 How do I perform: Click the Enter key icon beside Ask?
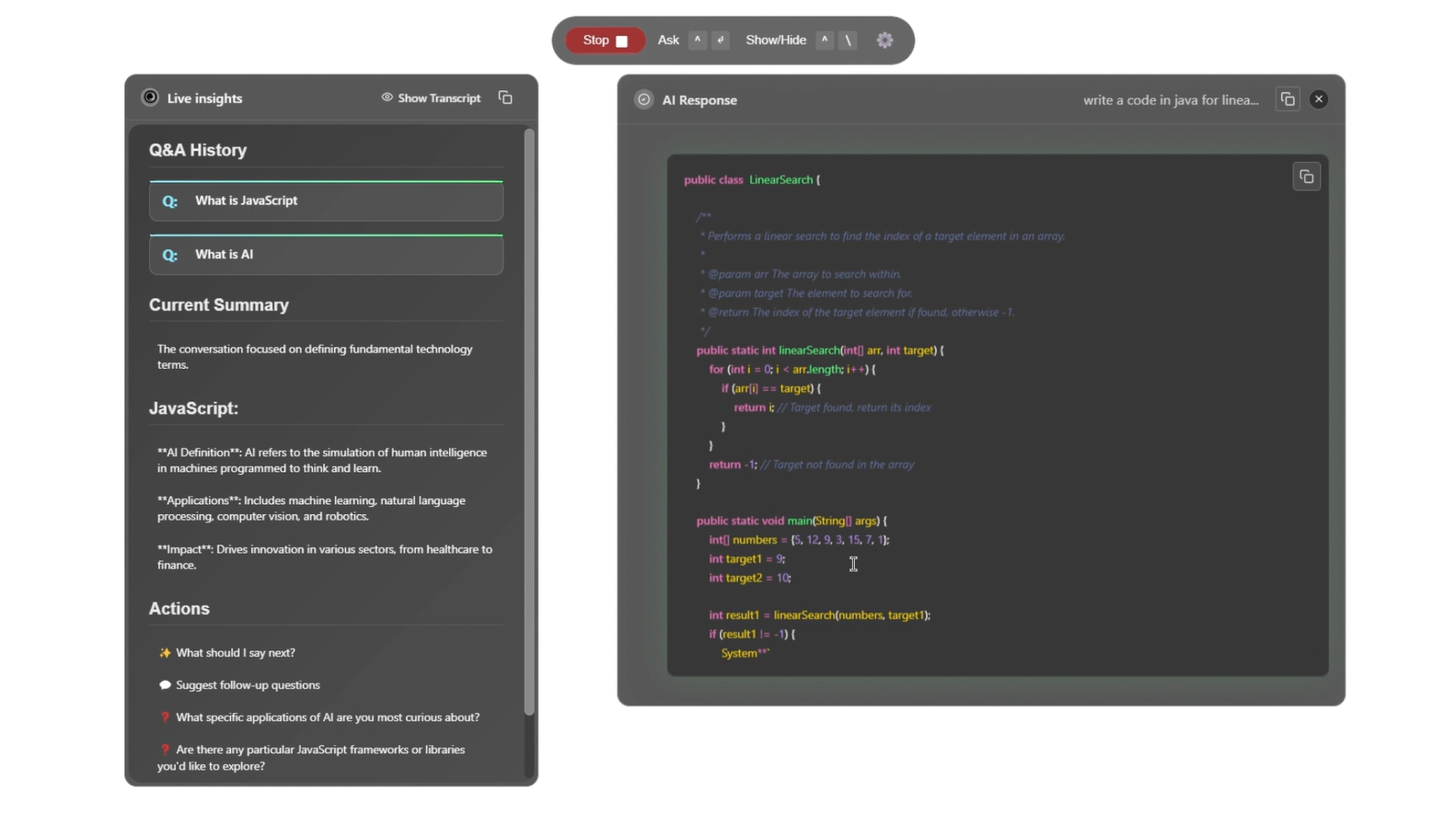pos(721,40)
